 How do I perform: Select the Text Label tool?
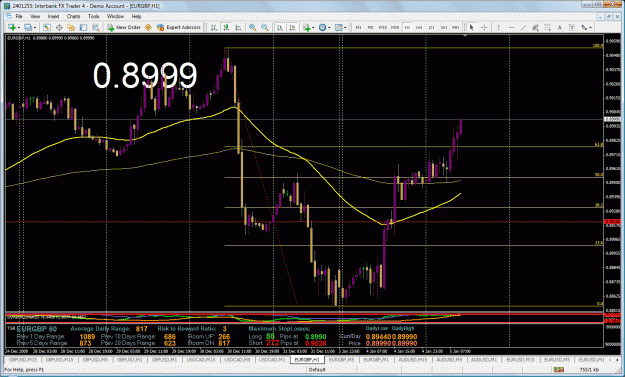point(572,27)
